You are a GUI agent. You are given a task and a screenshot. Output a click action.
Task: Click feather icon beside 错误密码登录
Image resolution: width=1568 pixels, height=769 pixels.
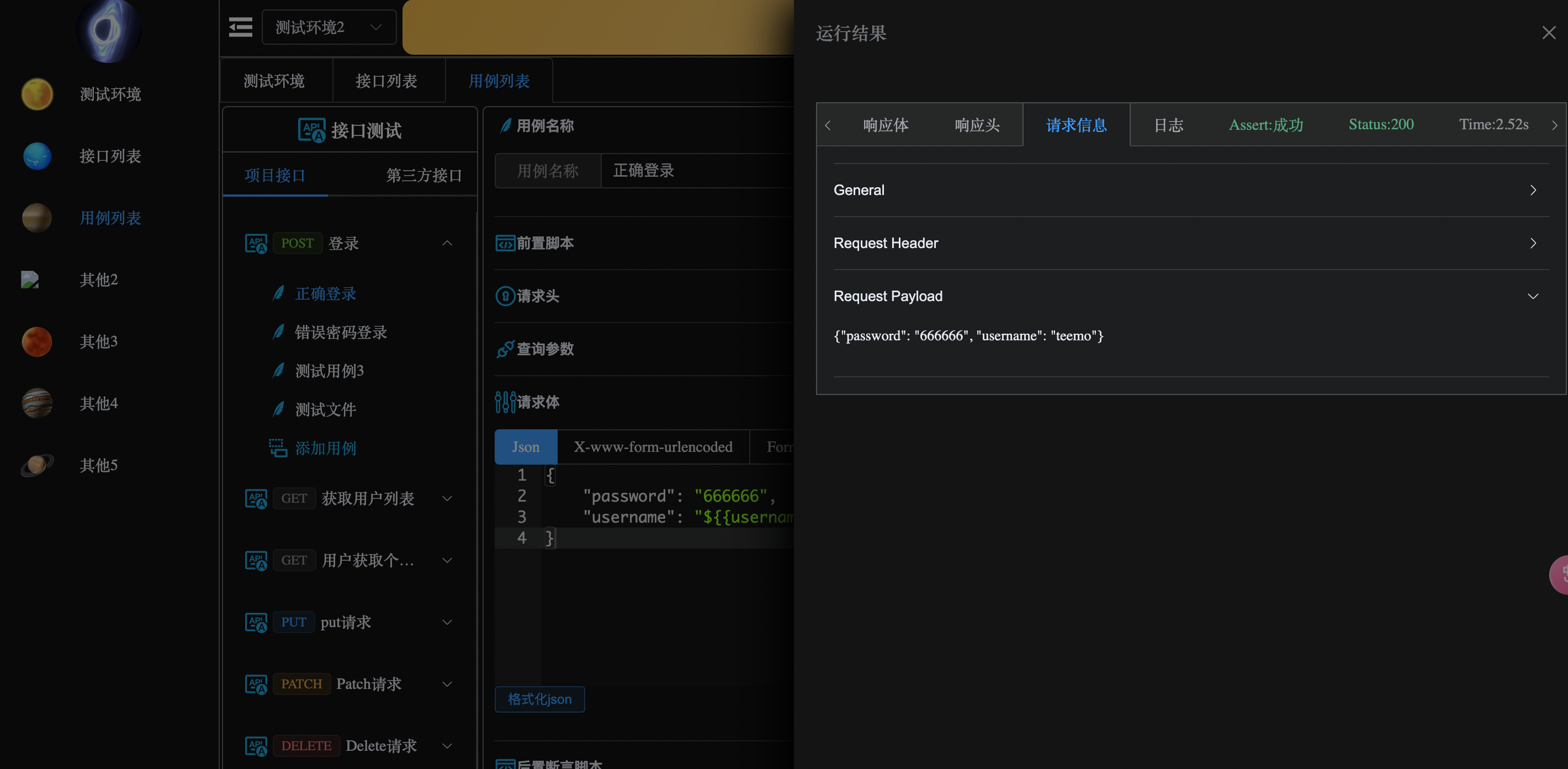point(279,333)
